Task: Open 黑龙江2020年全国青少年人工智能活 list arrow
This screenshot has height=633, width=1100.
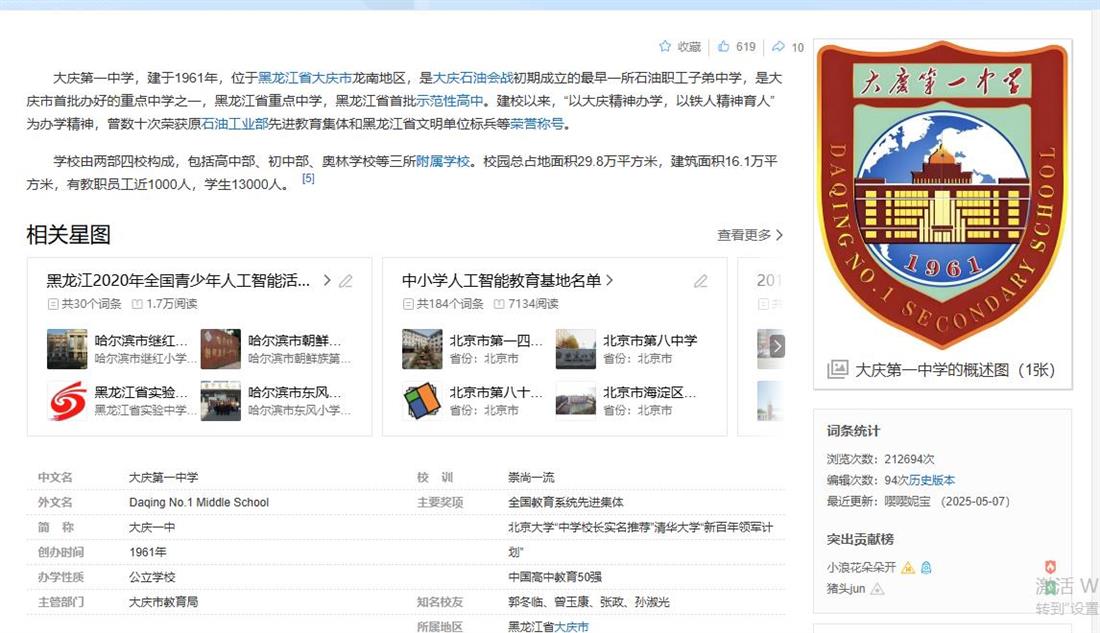Action: coord(327,280)
